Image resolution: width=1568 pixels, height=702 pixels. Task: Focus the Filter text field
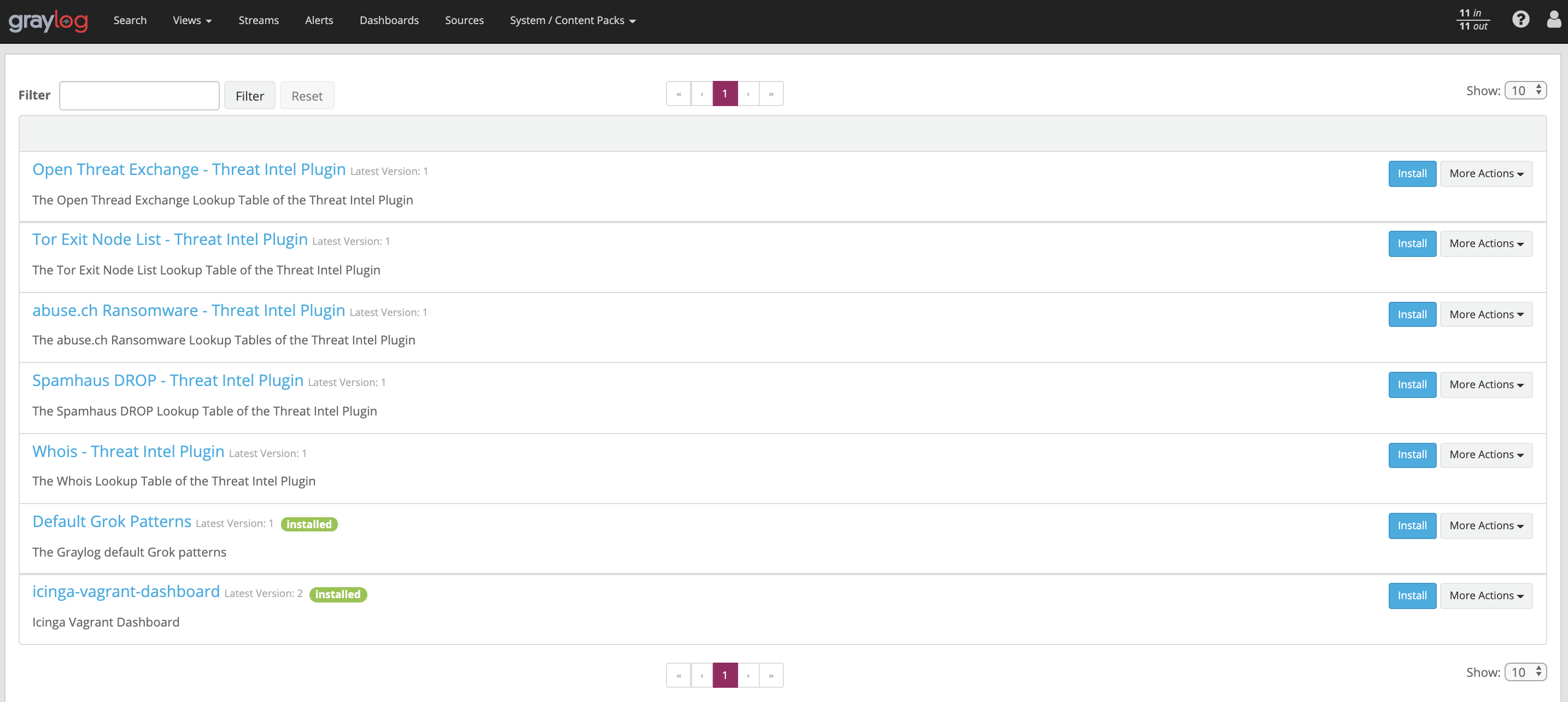[139, 96]
